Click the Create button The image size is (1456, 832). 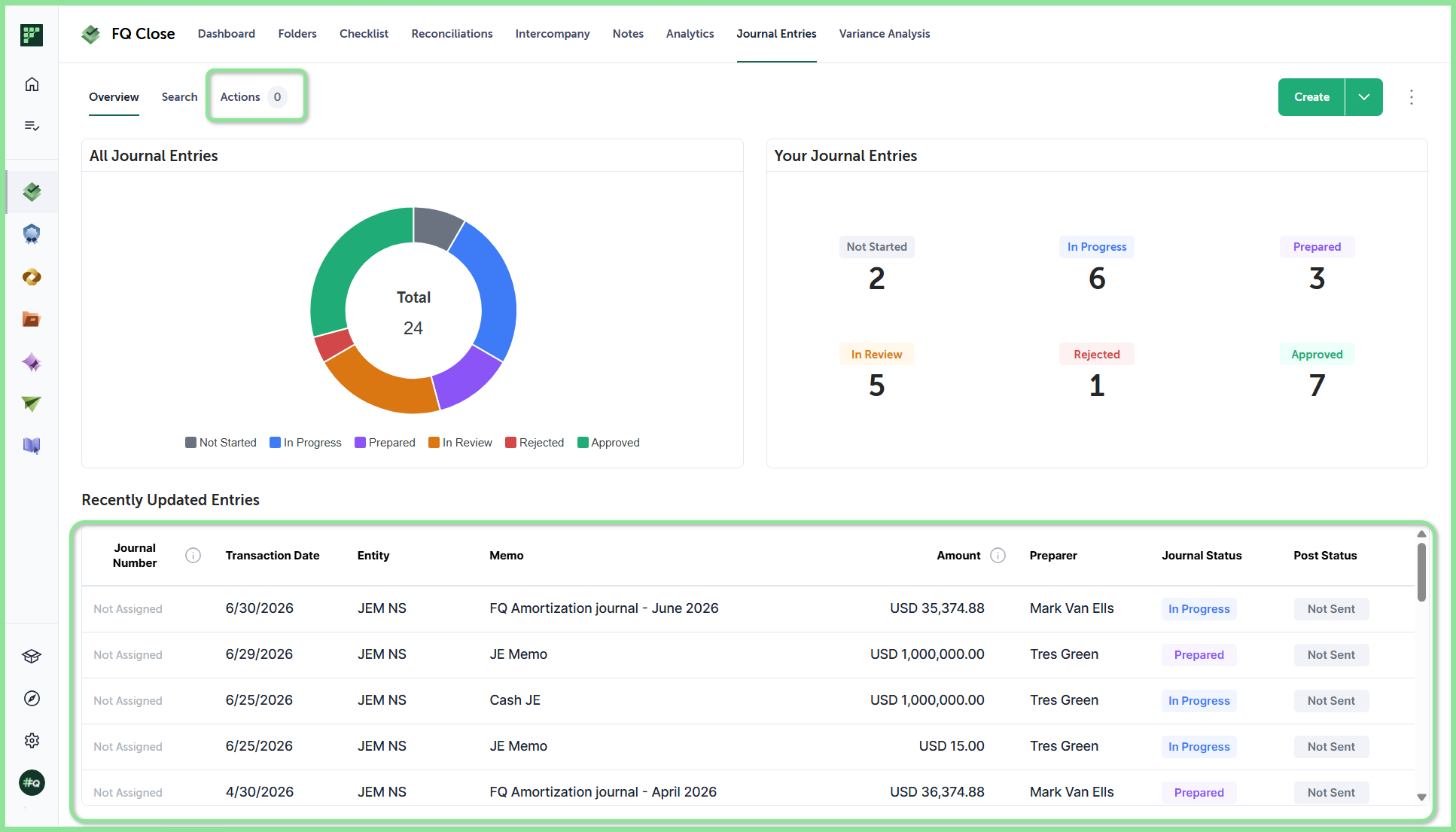(x=1311, y=97)
